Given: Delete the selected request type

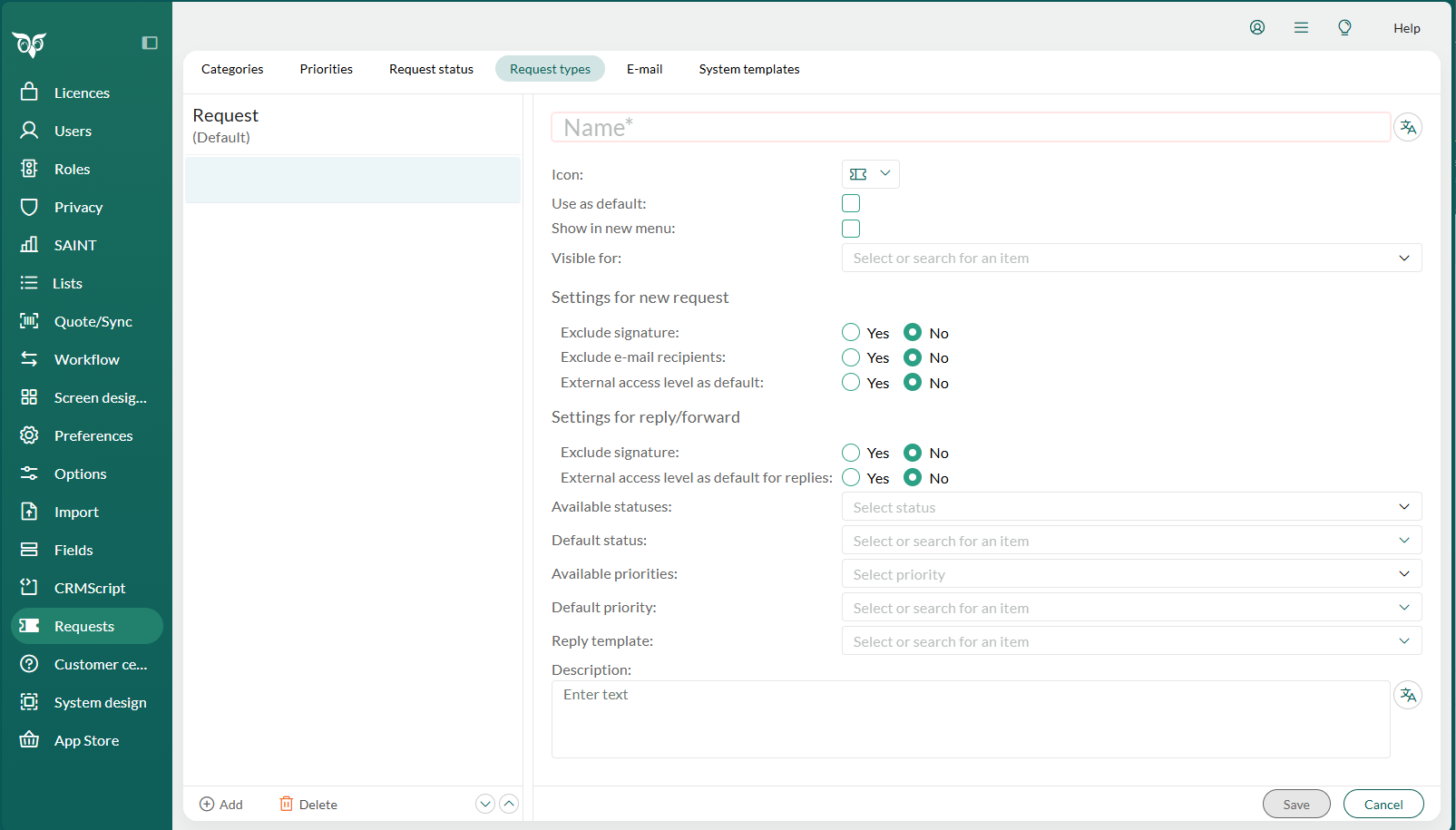Looking at the screenshot, I should 308,804.
